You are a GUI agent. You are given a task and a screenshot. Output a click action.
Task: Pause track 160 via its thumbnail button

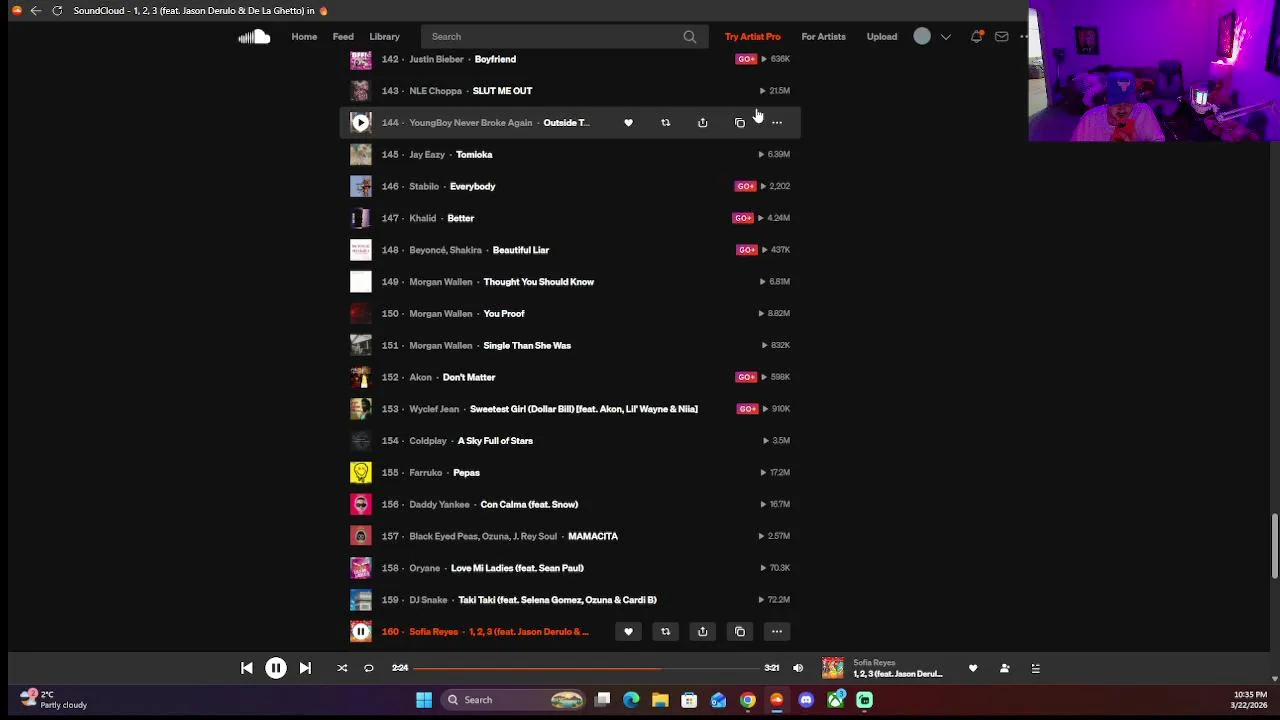point(361,632)
